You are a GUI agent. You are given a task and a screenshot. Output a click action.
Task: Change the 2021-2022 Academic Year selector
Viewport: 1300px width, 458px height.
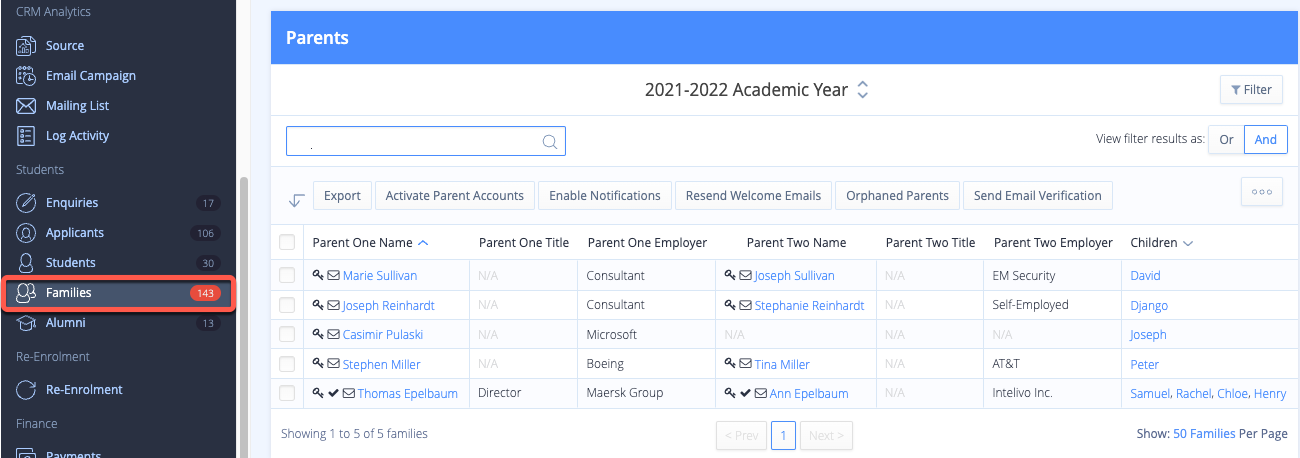coord(863,90)
